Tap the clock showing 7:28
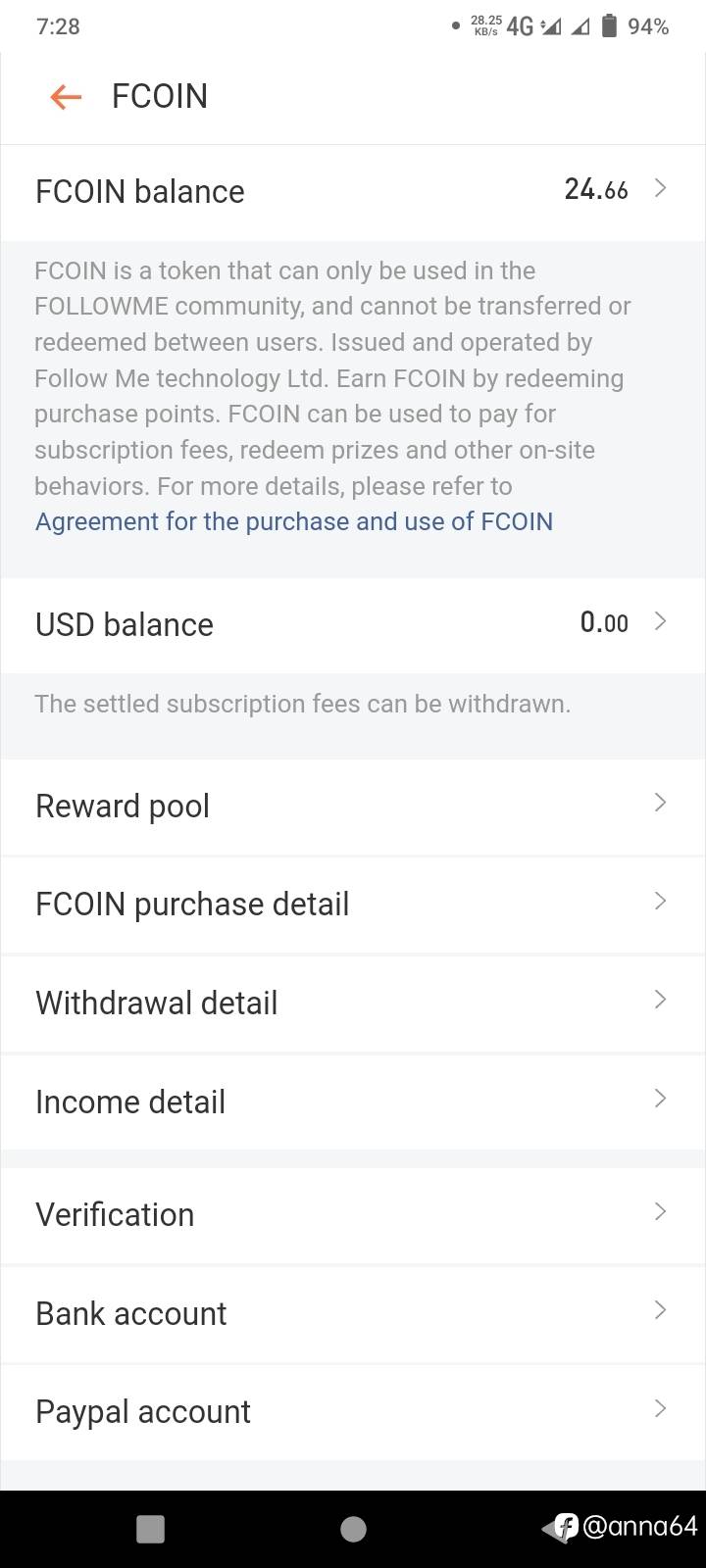This screenshot has width=706, height=1568. (x=58, y=26)
